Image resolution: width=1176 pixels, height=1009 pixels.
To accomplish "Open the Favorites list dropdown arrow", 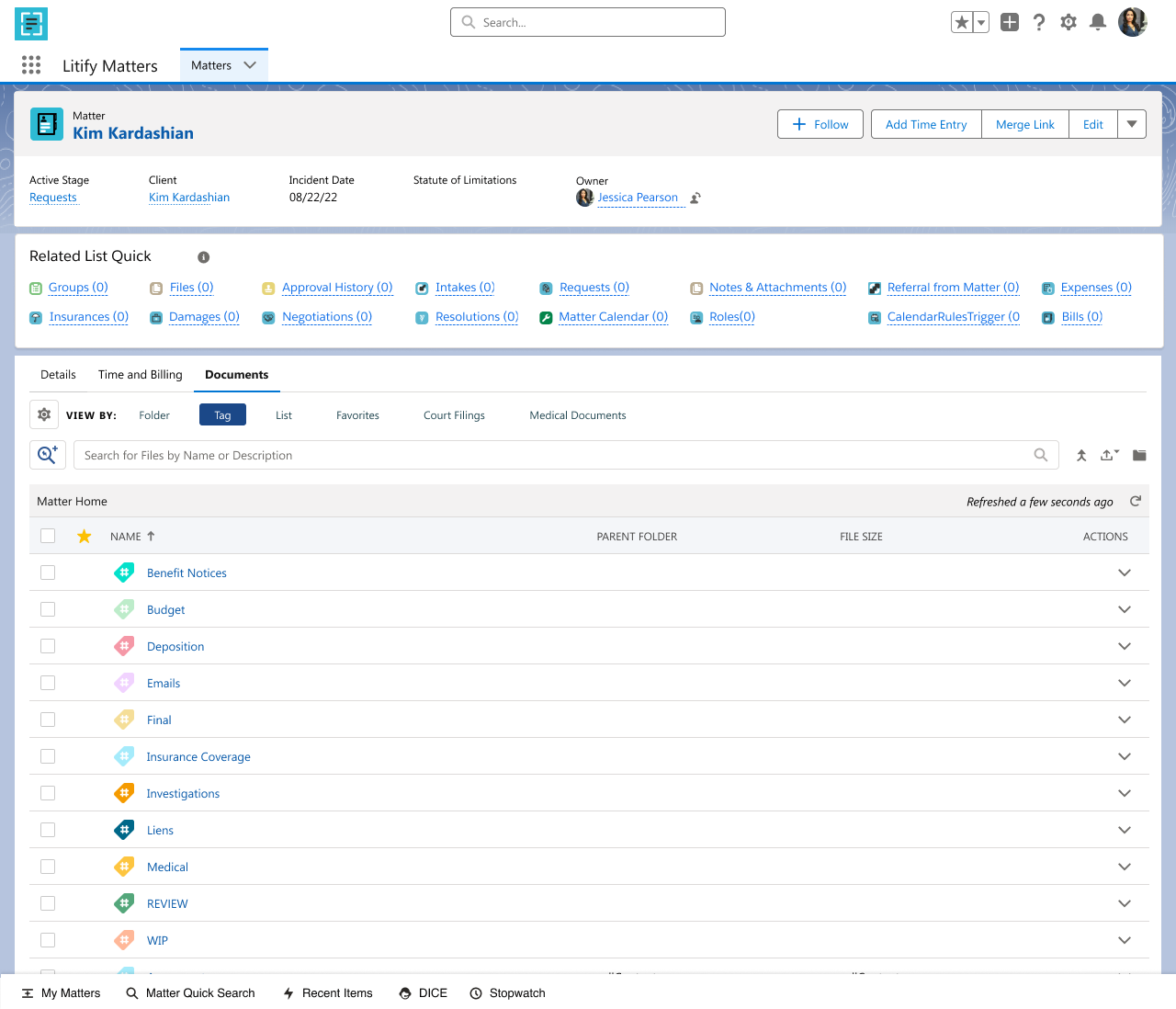I will click(981, 22).
